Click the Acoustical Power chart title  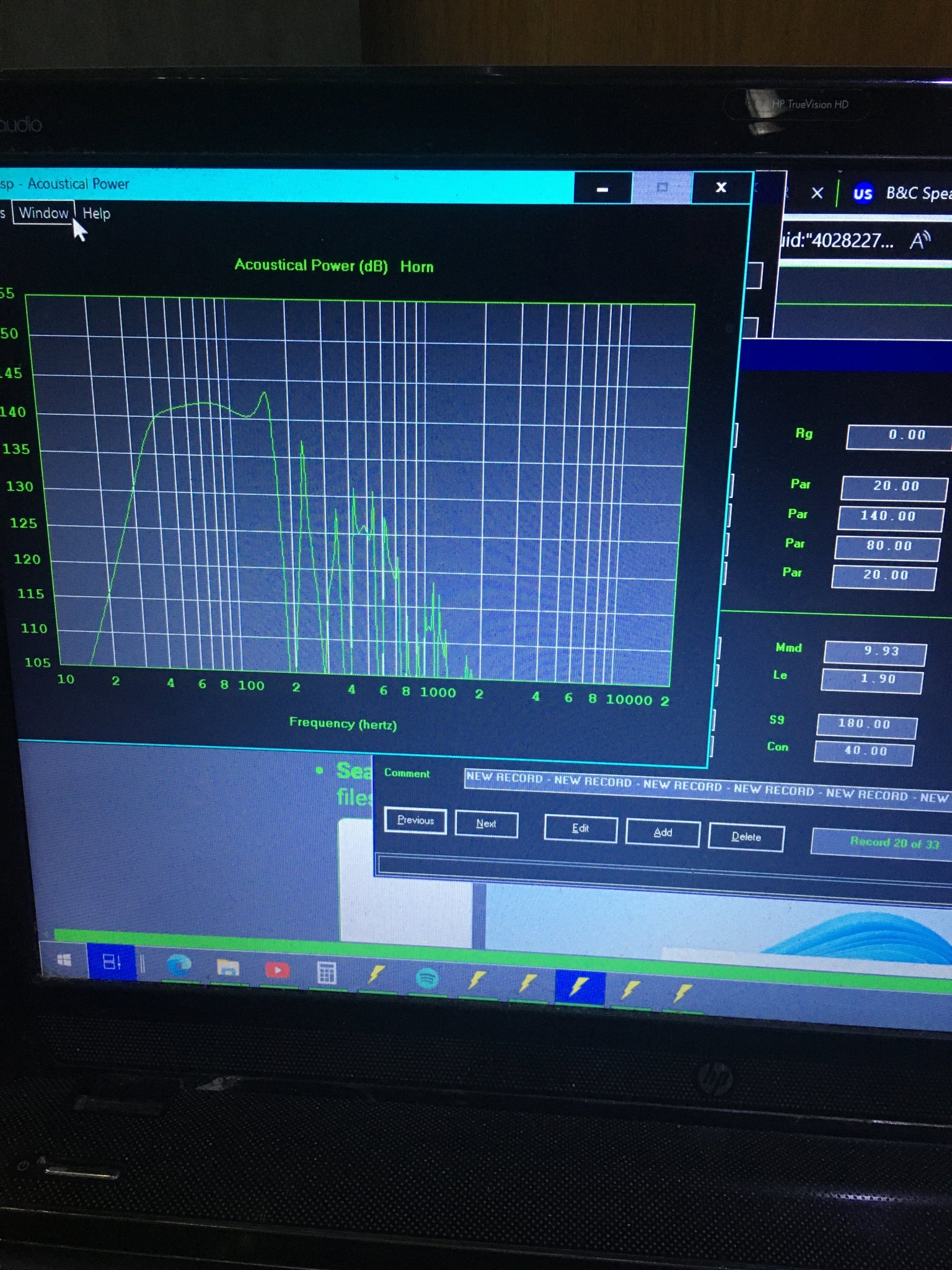(x=333, y=266)
